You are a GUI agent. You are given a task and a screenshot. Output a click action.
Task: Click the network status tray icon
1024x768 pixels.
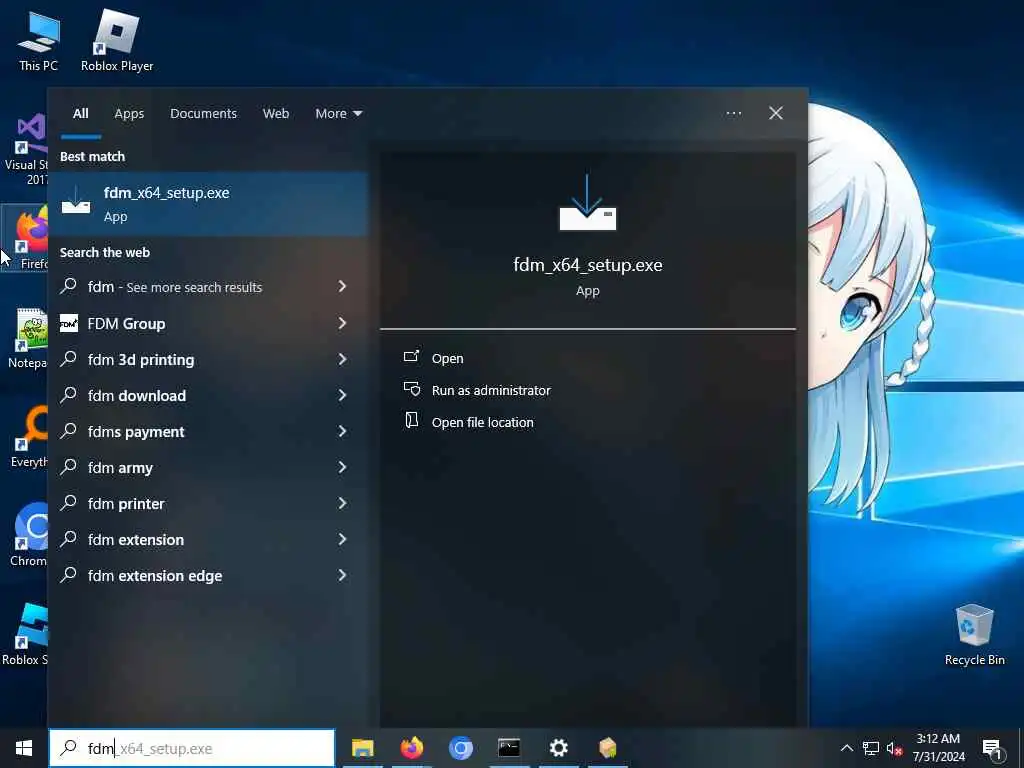(x=871, y=748)
